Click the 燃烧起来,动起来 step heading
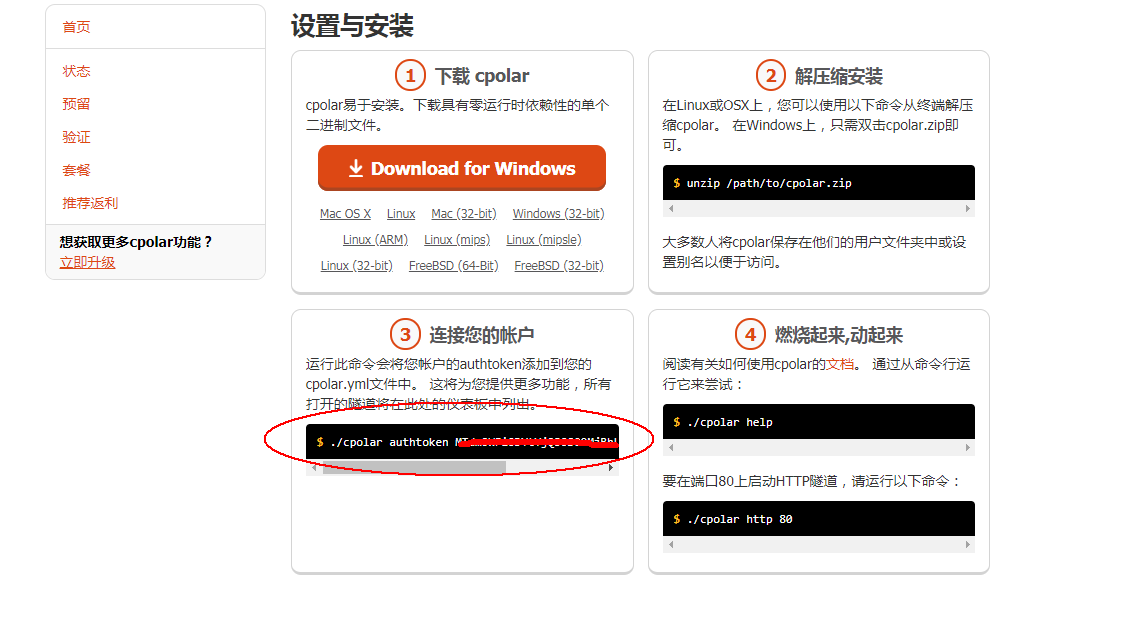 click(839, 335)
